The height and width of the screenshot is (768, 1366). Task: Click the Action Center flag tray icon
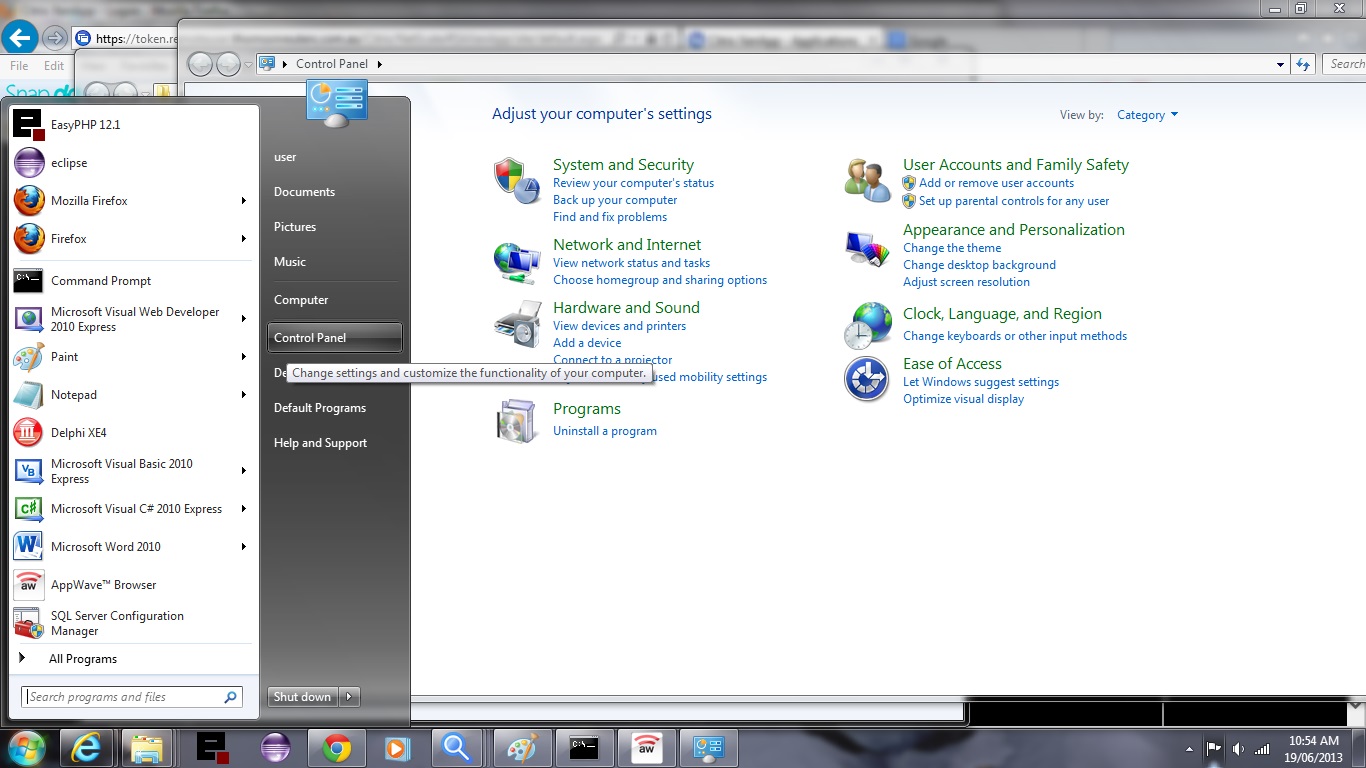point(1214,749)
